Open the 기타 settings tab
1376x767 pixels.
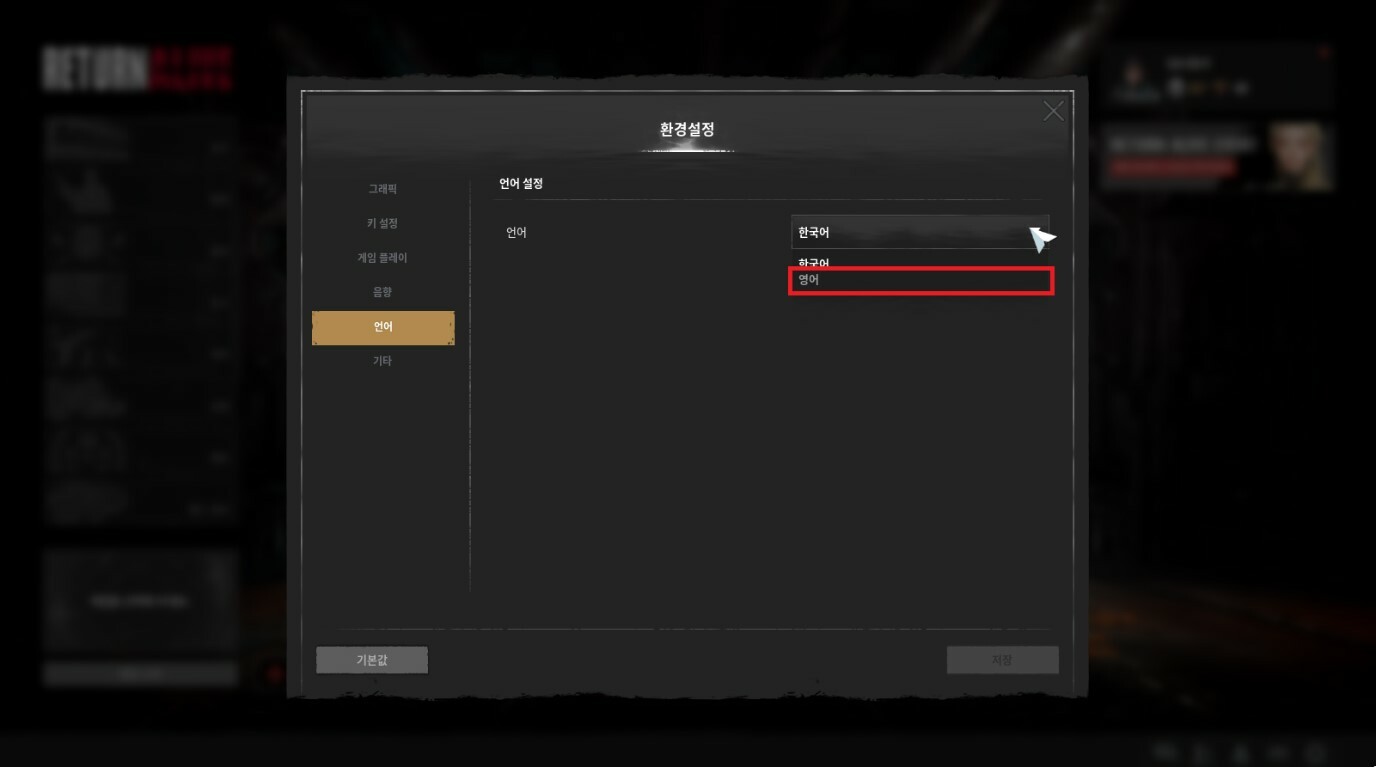click(382, 361)
